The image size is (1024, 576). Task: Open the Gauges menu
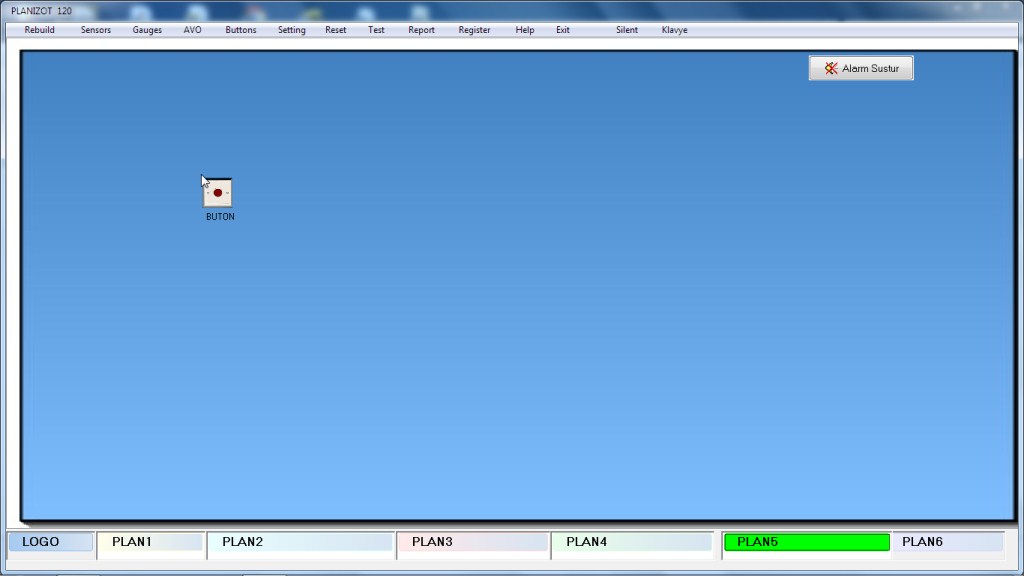coord(147,30)
